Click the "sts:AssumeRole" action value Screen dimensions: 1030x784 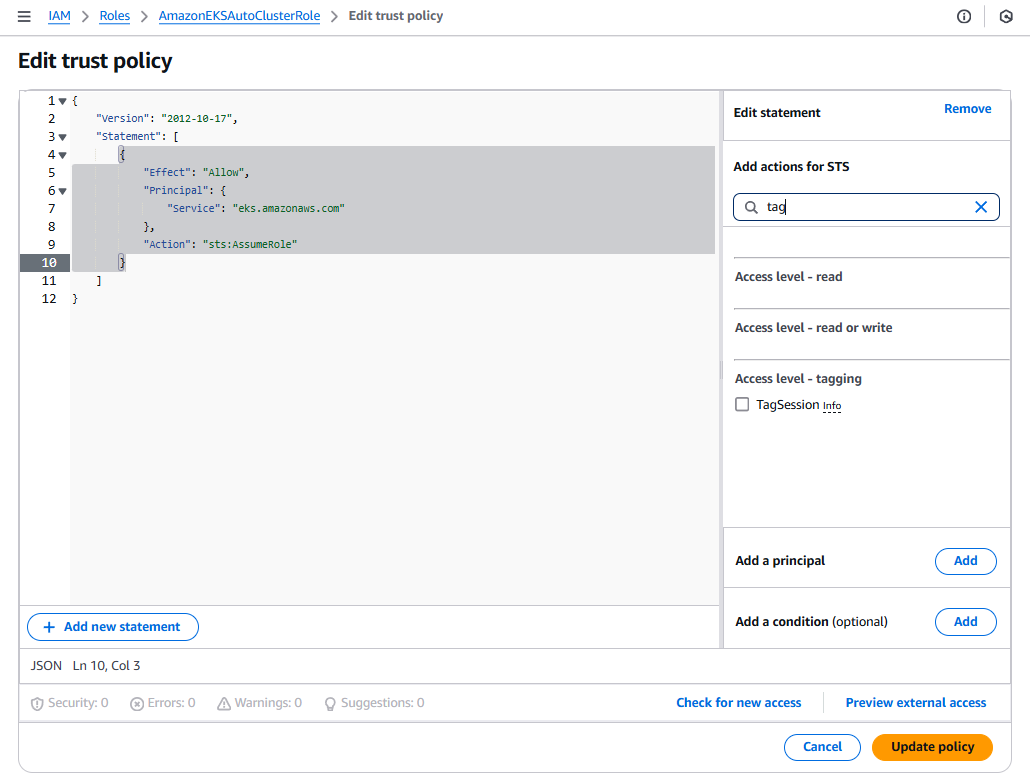point(250,245)
